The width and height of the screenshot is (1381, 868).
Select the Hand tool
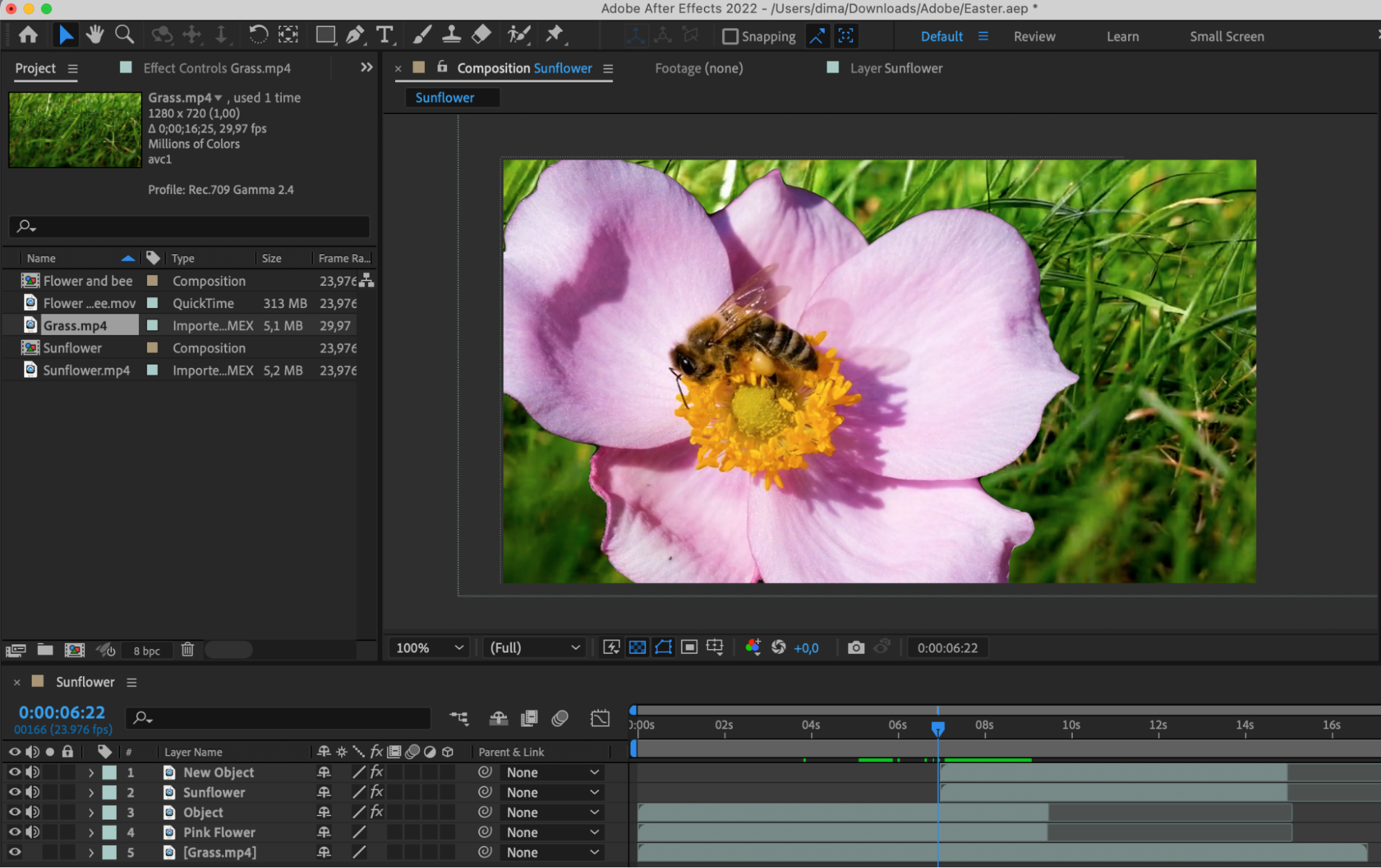(95, 35)
